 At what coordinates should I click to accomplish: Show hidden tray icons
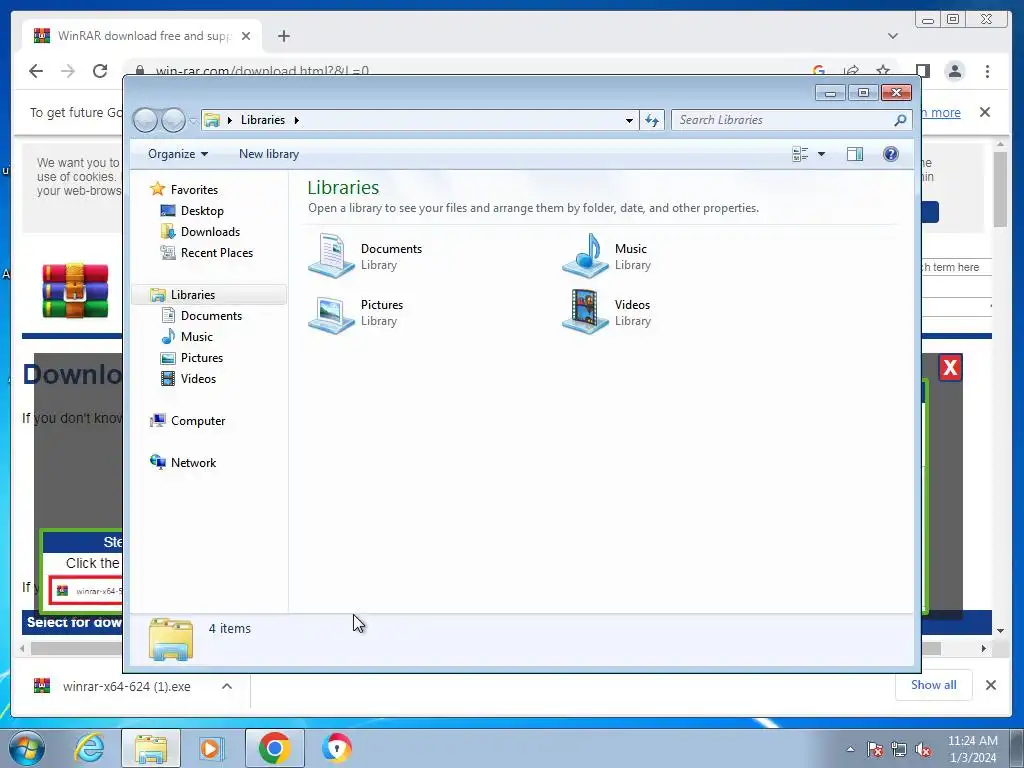click(850, 749)
